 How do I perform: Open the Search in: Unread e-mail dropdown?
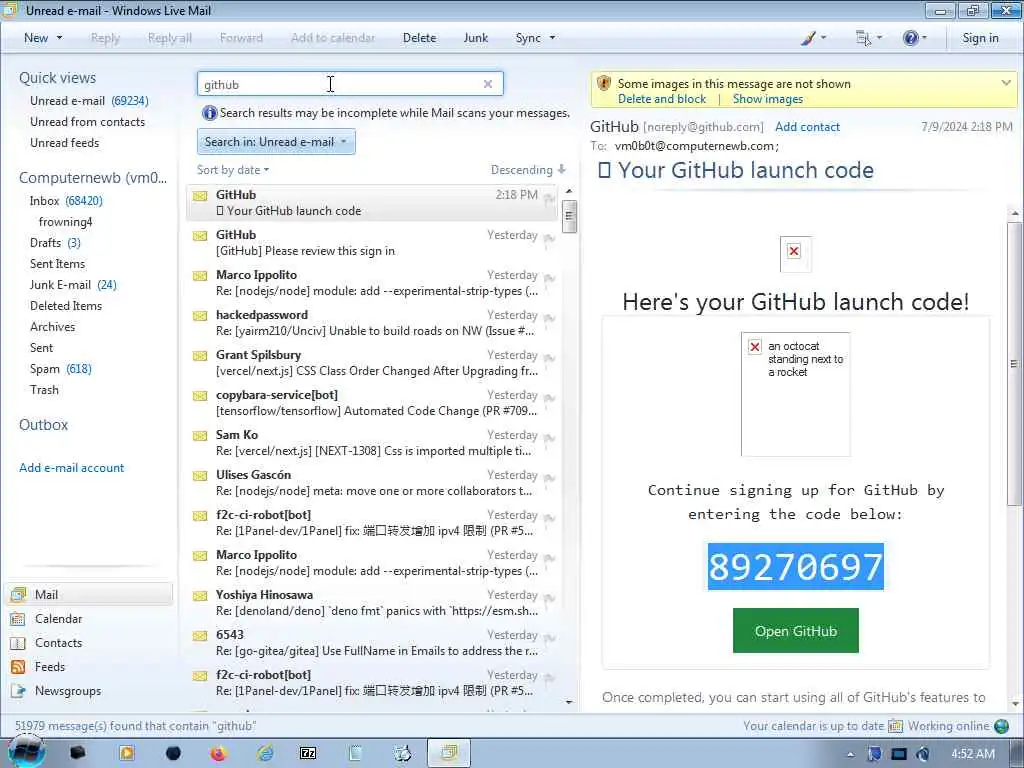pyautogui.click(x=276, y=142)
